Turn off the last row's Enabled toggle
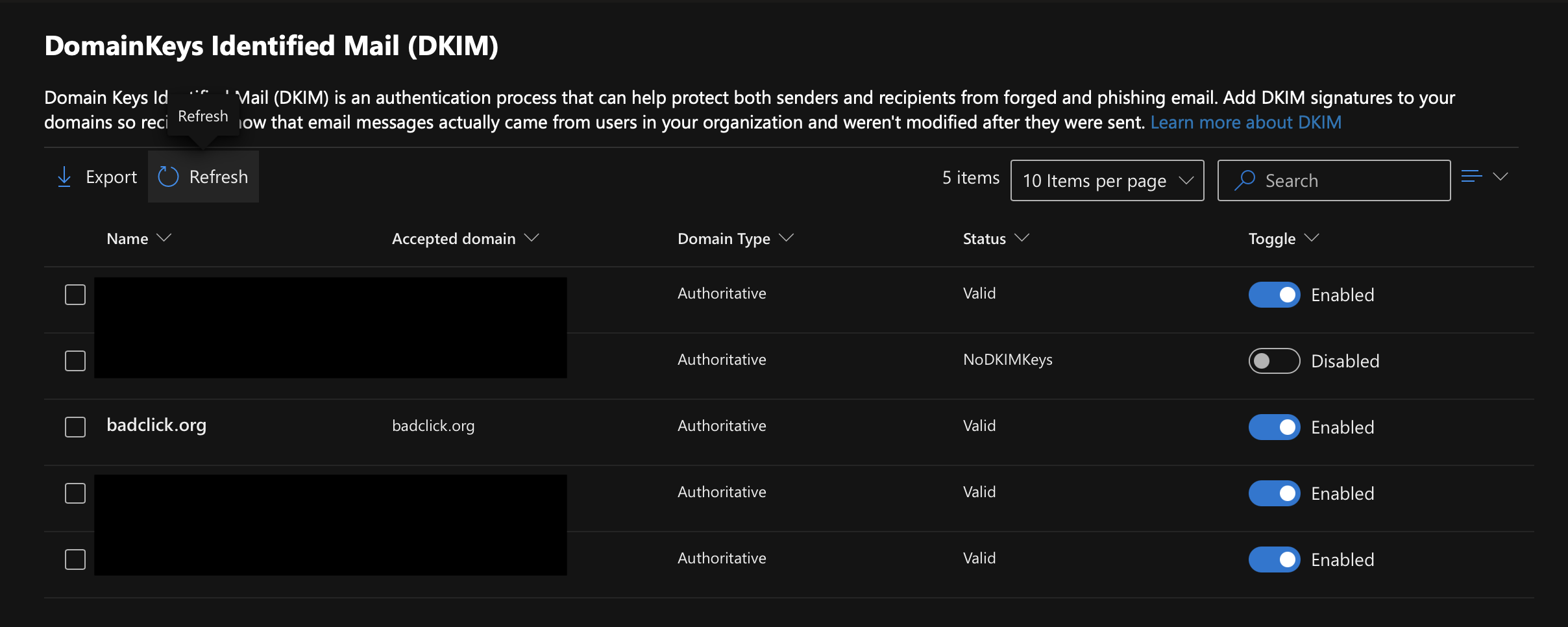The image size is (1568, 627). click(x=1274, y=559)
